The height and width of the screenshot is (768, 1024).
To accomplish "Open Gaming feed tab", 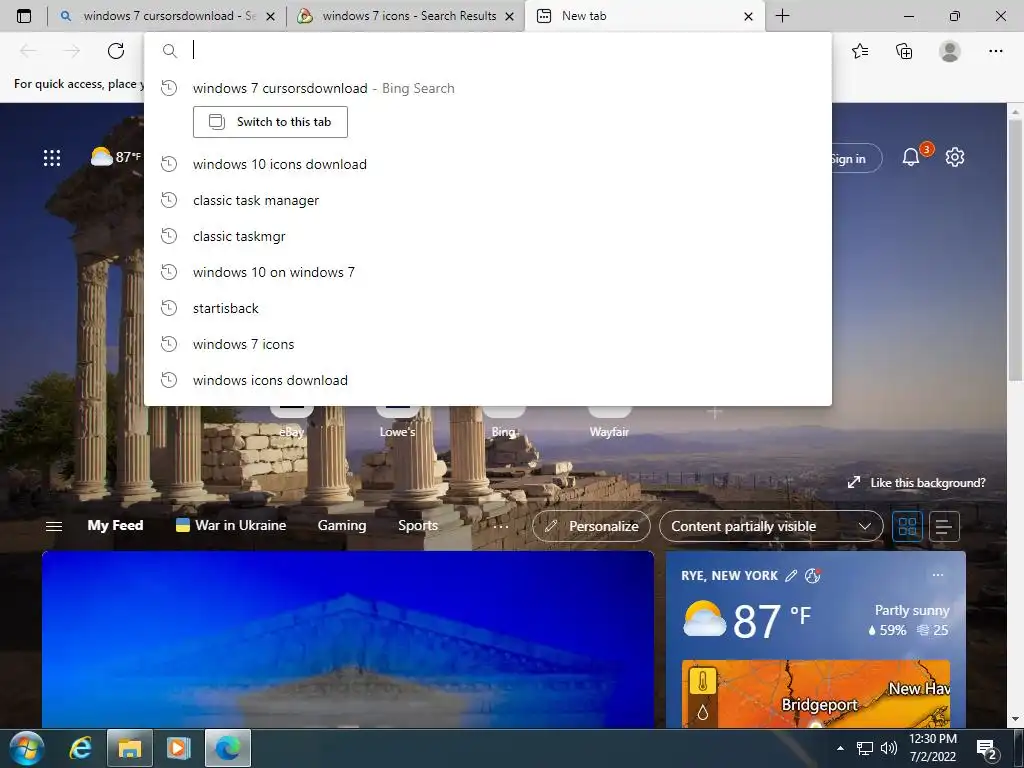I will point(342,526).
